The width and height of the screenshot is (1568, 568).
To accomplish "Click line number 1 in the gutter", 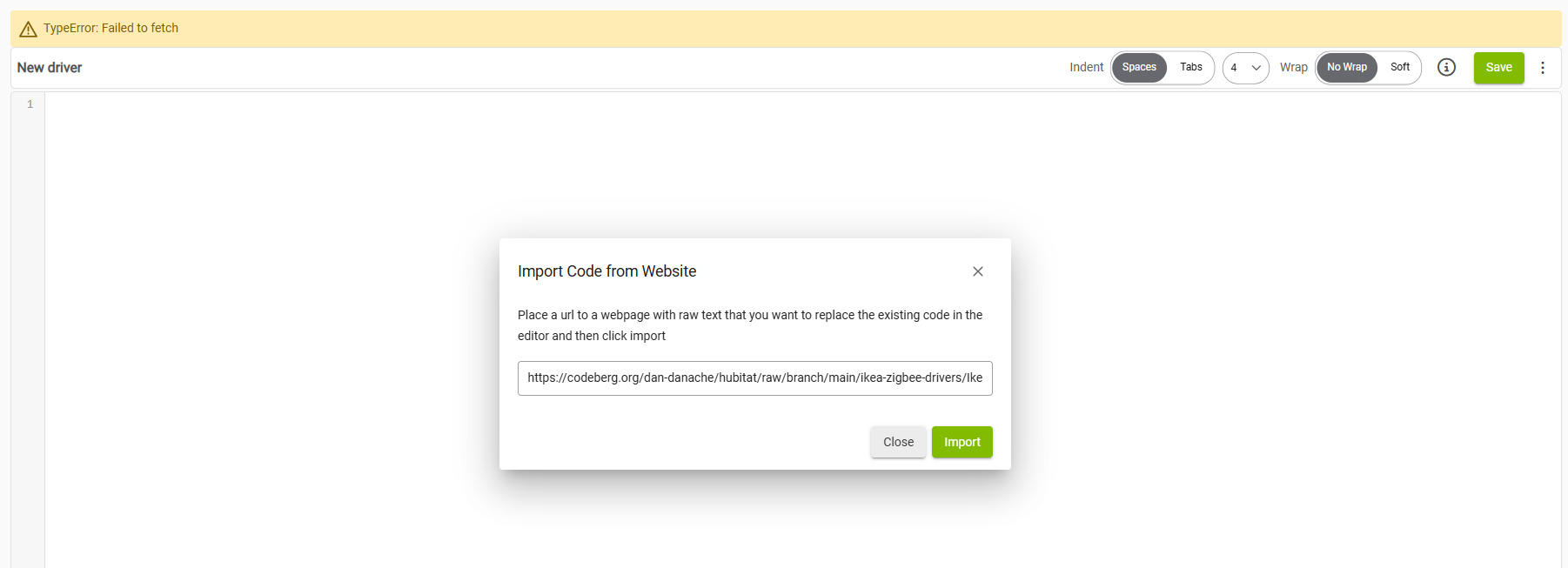I will coord(30,104).
